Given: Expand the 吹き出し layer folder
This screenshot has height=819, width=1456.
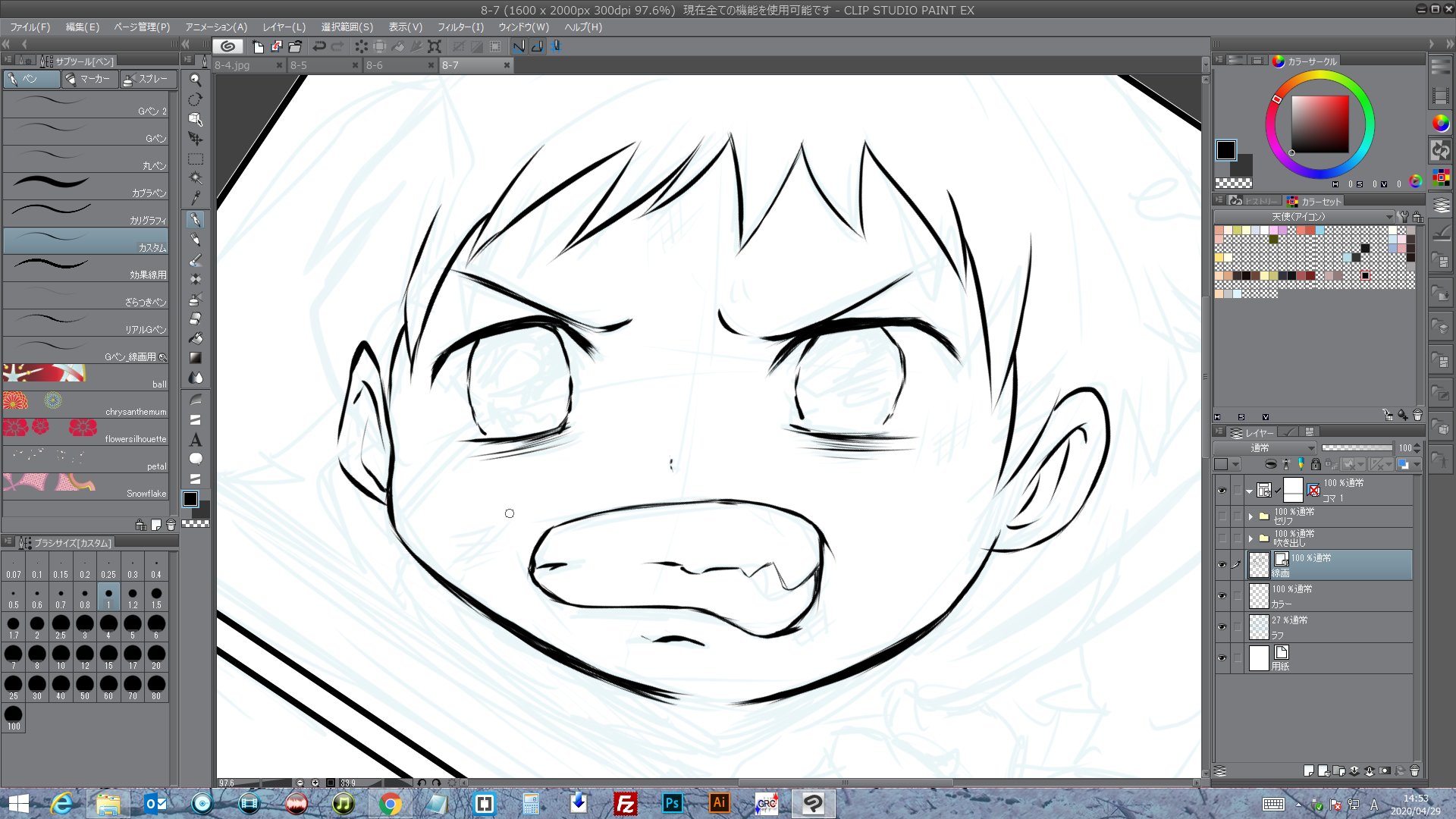Looking at the screenshot, I should point(1250,538).
